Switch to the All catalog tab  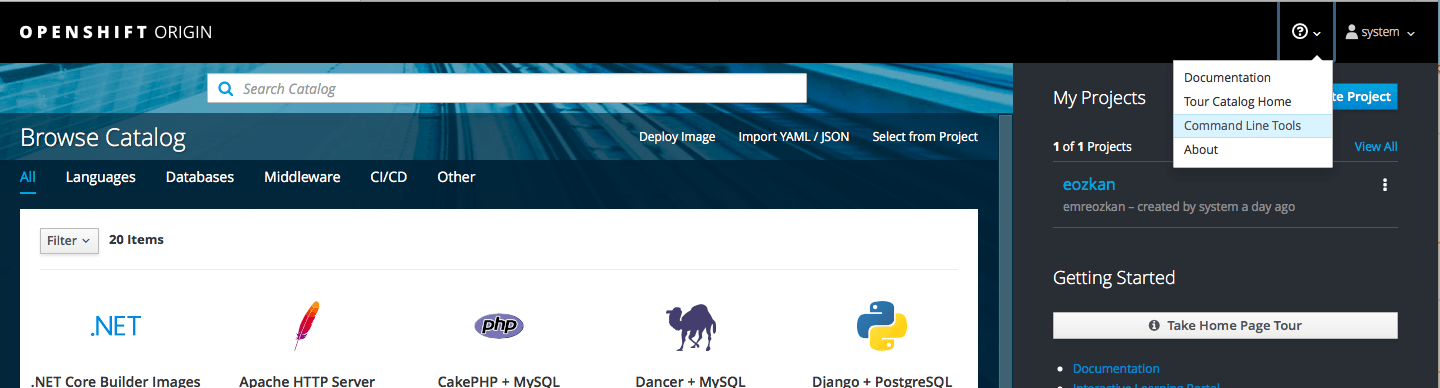[x=28, y=177]
